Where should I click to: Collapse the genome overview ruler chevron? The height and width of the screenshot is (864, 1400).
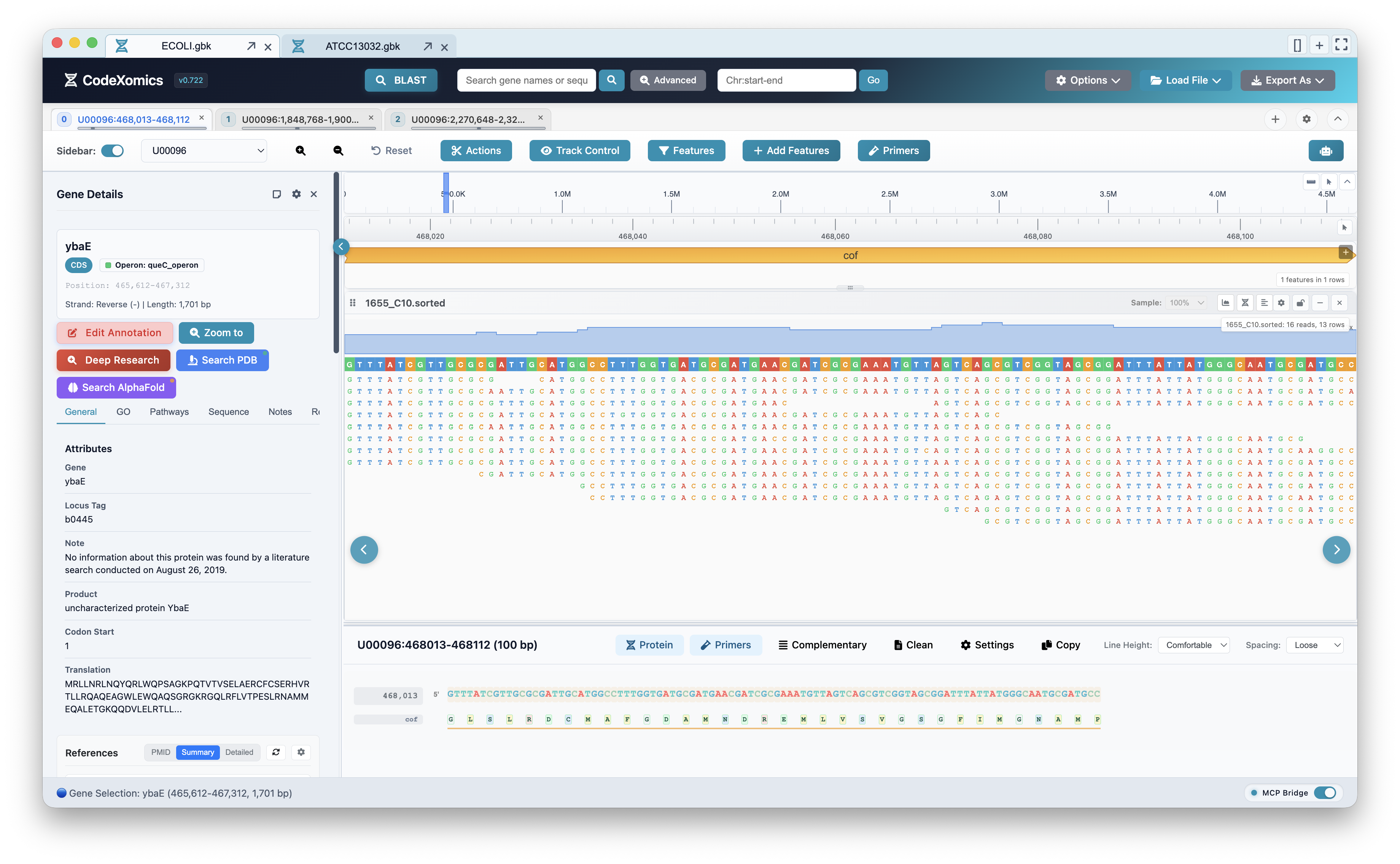point(1347,182)
